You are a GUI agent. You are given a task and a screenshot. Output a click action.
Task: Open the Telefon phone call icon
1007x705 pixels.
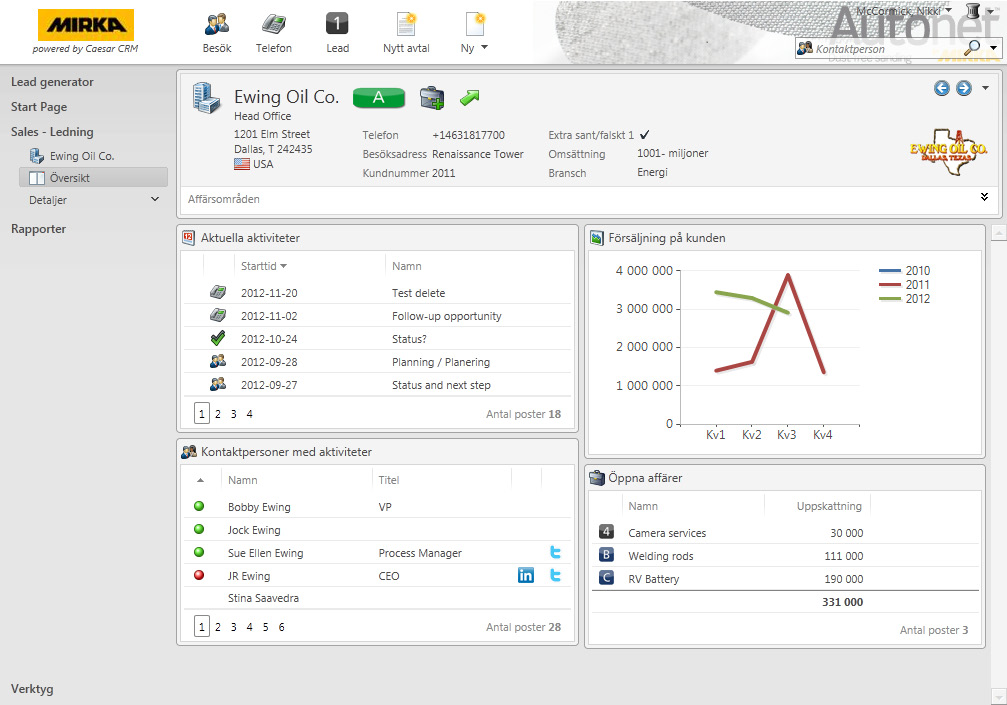tap(274, 24)
